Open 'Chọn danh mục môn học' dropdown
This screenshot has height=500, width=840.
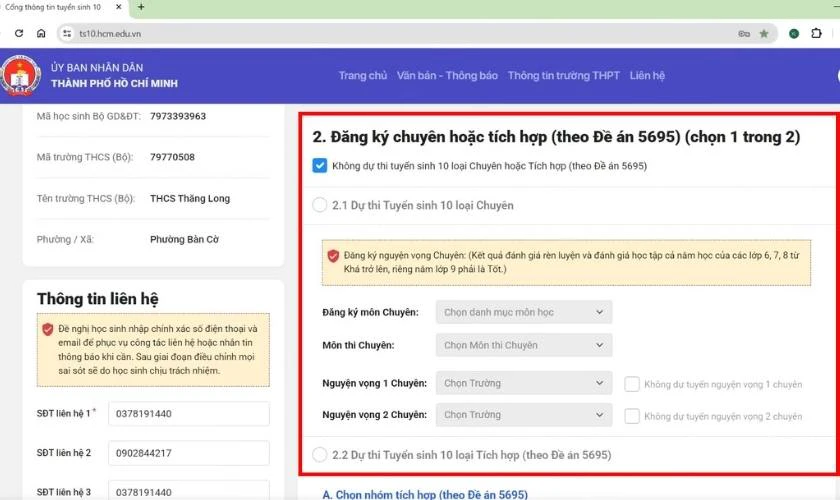click(x=524, y=313)
